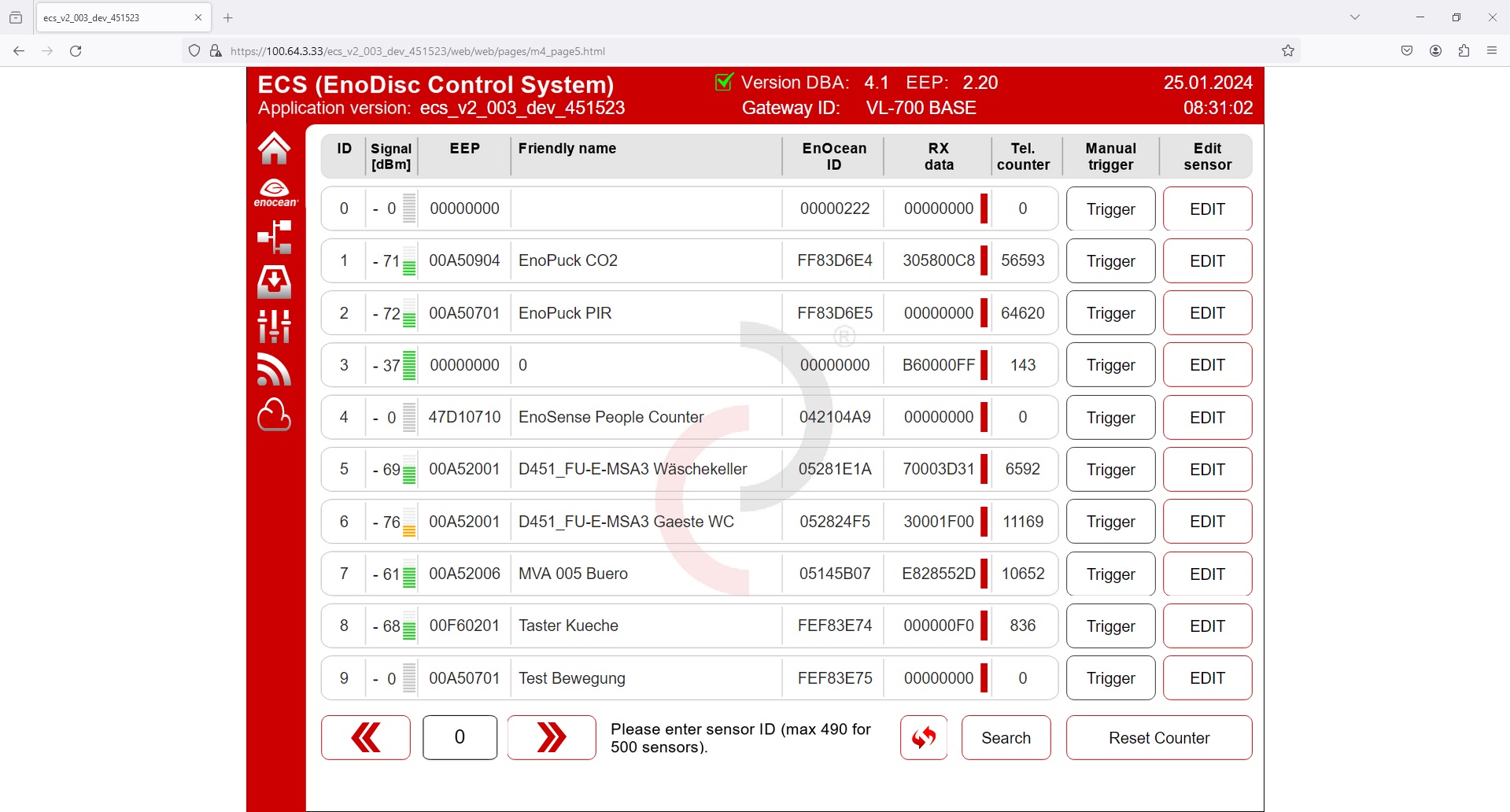1510x812 pixels.
Task: Go to previous sensor page
Action: [365, 737]
